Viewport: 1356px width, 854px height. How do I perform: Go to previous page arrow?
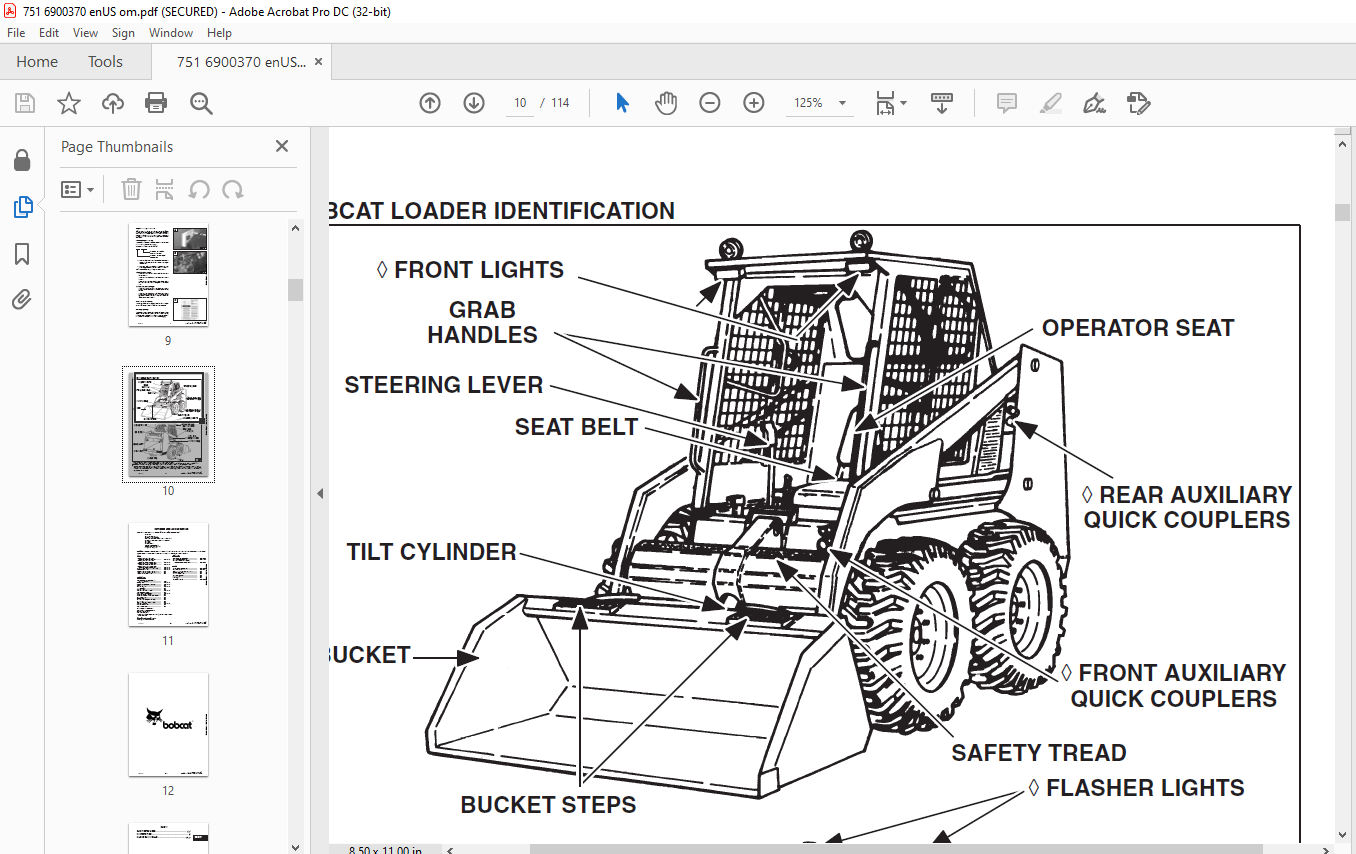(x=430, y=103)
